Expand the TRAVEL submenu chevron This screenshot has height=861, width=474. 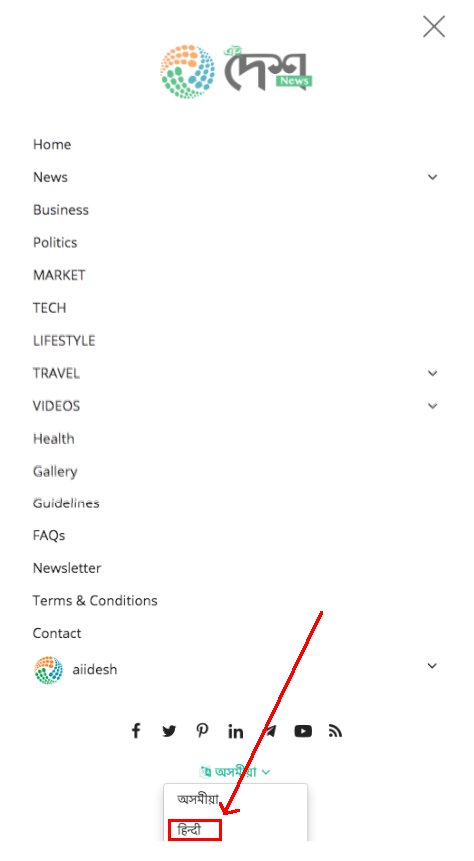point(433,373)
